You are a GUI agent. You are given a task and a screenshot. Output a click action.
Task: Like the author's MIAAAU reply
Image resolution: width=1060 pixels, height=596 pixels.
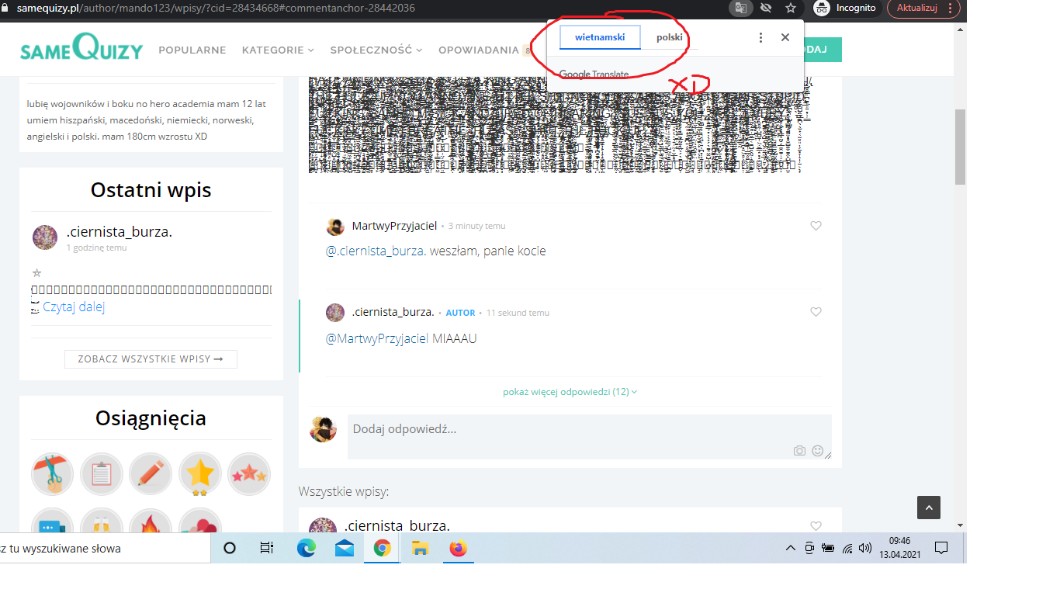coord(815,312)
